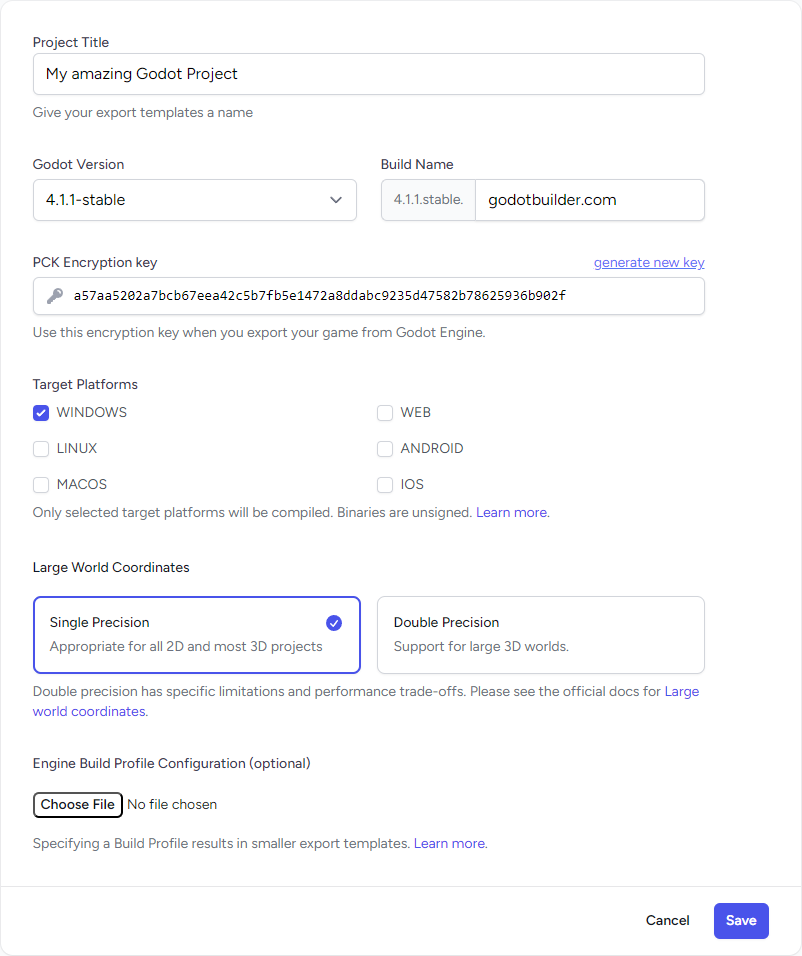Click the checkmark on Single Precision card

point(333,623)
